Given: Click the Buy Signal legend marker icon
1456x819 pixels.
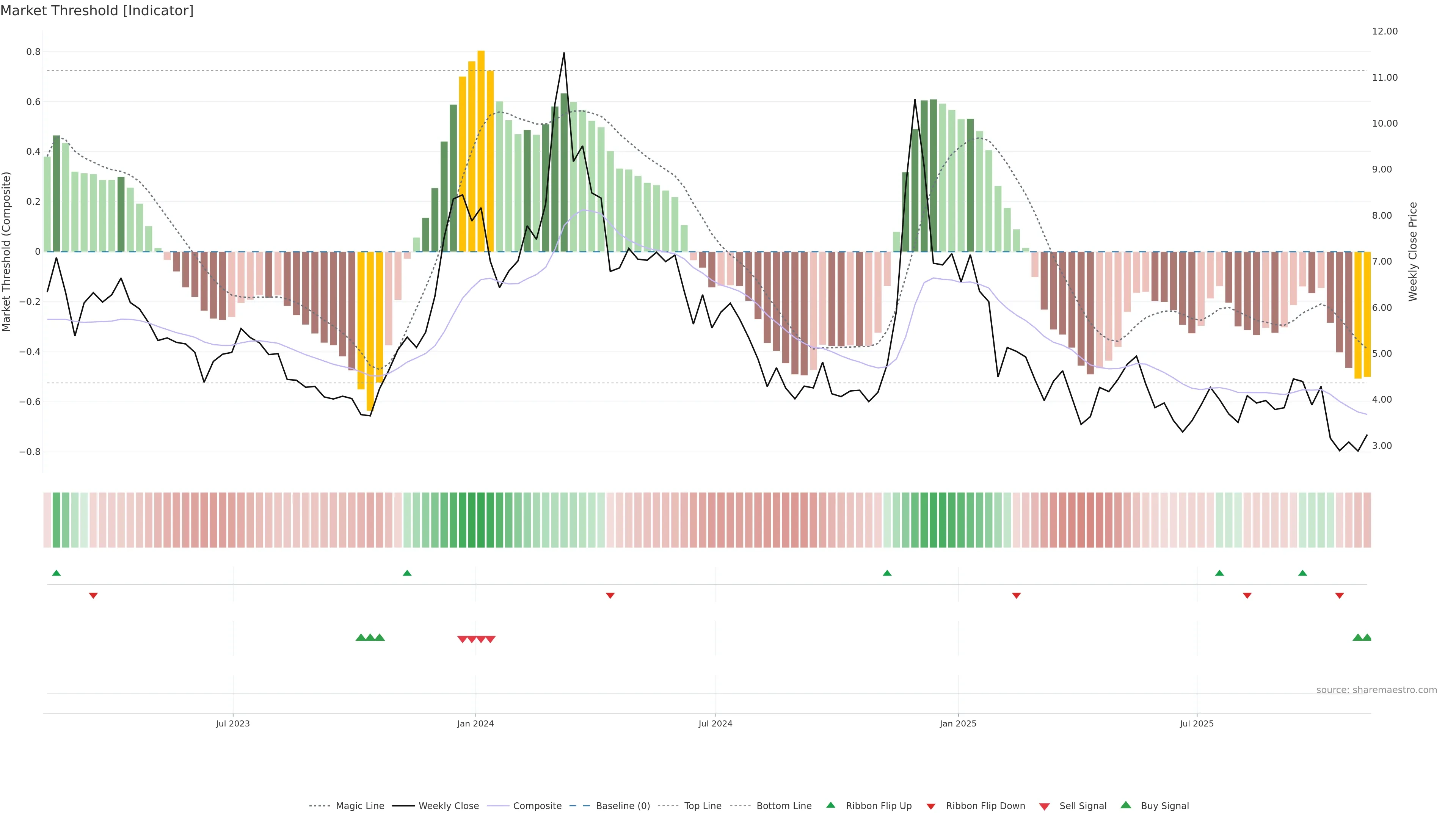Looking at the screenshot, I should coord(1126,805).
